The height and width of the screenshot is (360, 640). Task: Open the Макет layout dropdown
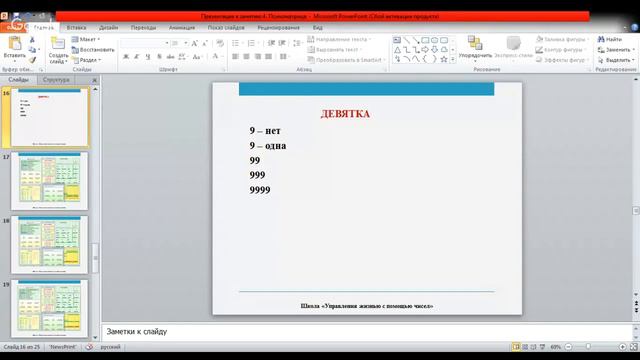coord(86,39)
